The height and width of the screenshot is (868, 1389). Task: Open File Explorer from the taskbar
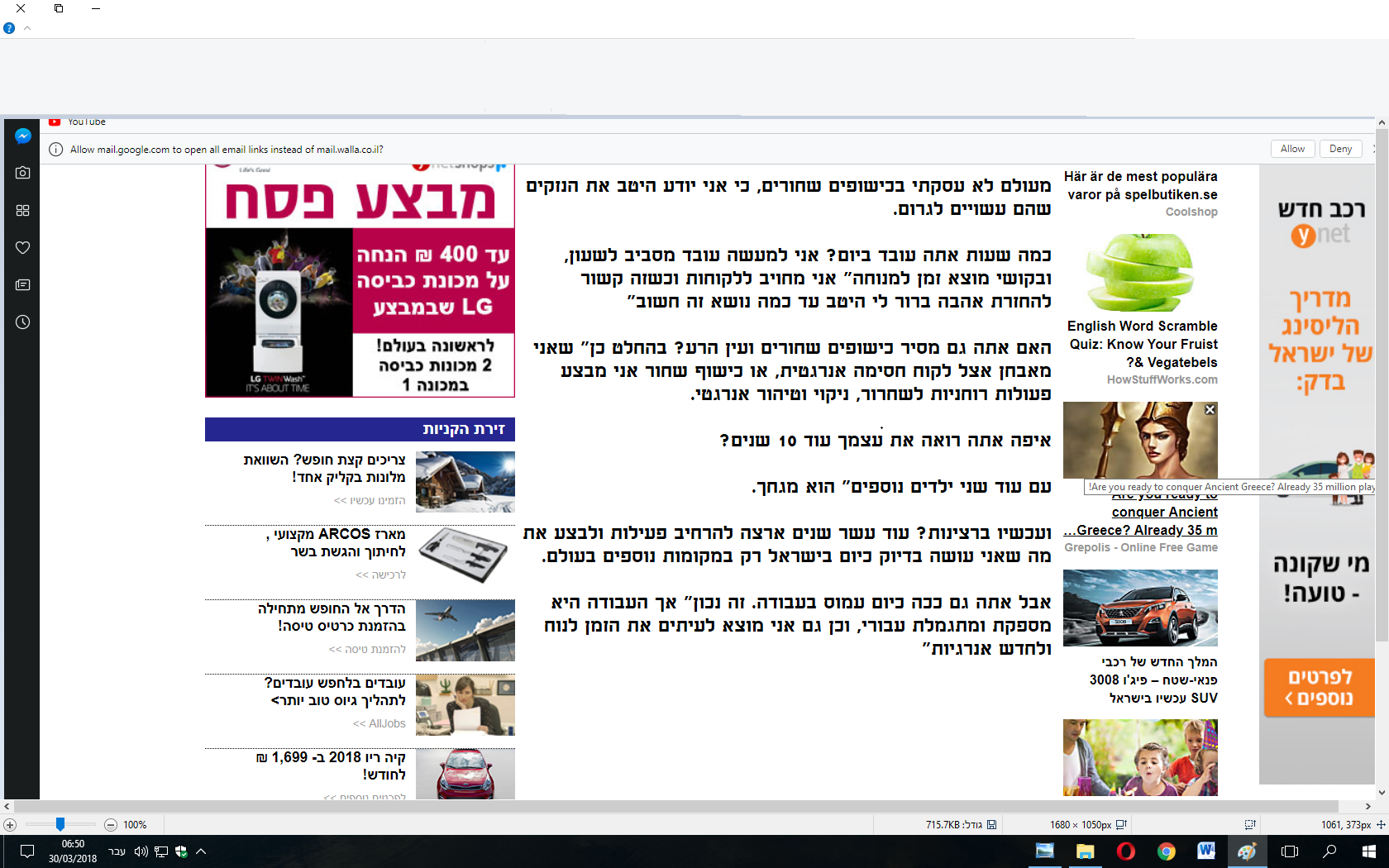point(1086,851)
